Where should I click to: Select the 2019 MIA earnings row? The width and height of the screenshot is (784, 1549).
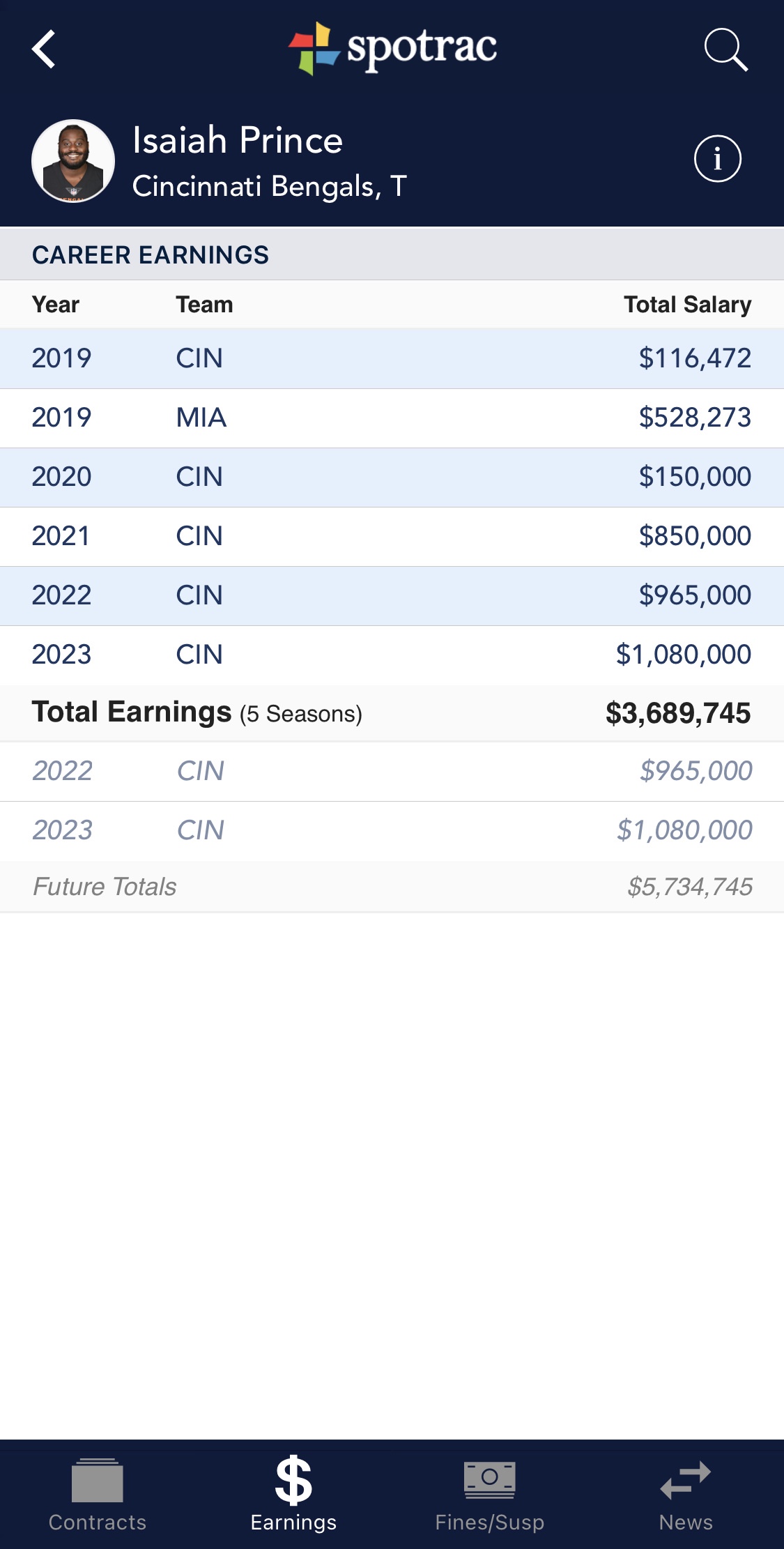[x=392, y=418]
